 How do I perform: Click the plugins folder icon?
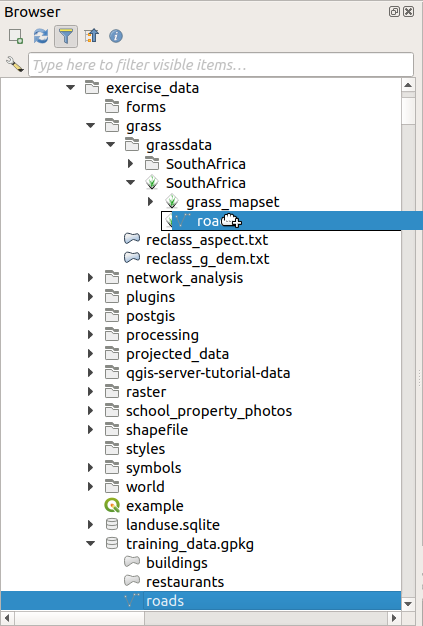(112, 297)
